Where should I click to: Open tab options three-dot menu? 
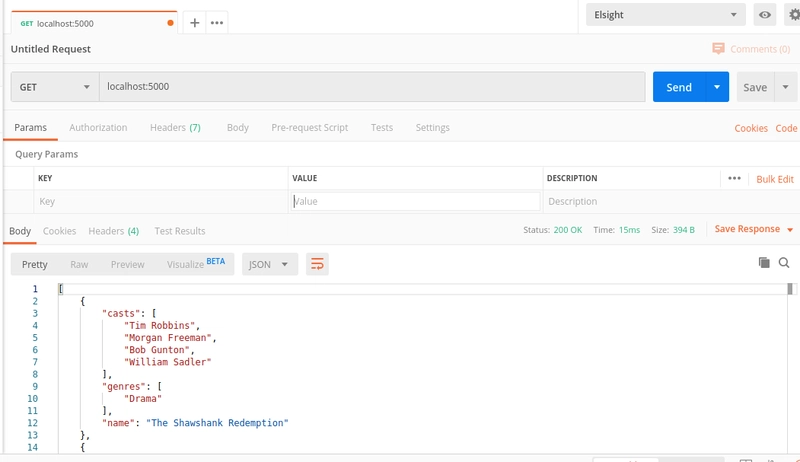[217, 23]
